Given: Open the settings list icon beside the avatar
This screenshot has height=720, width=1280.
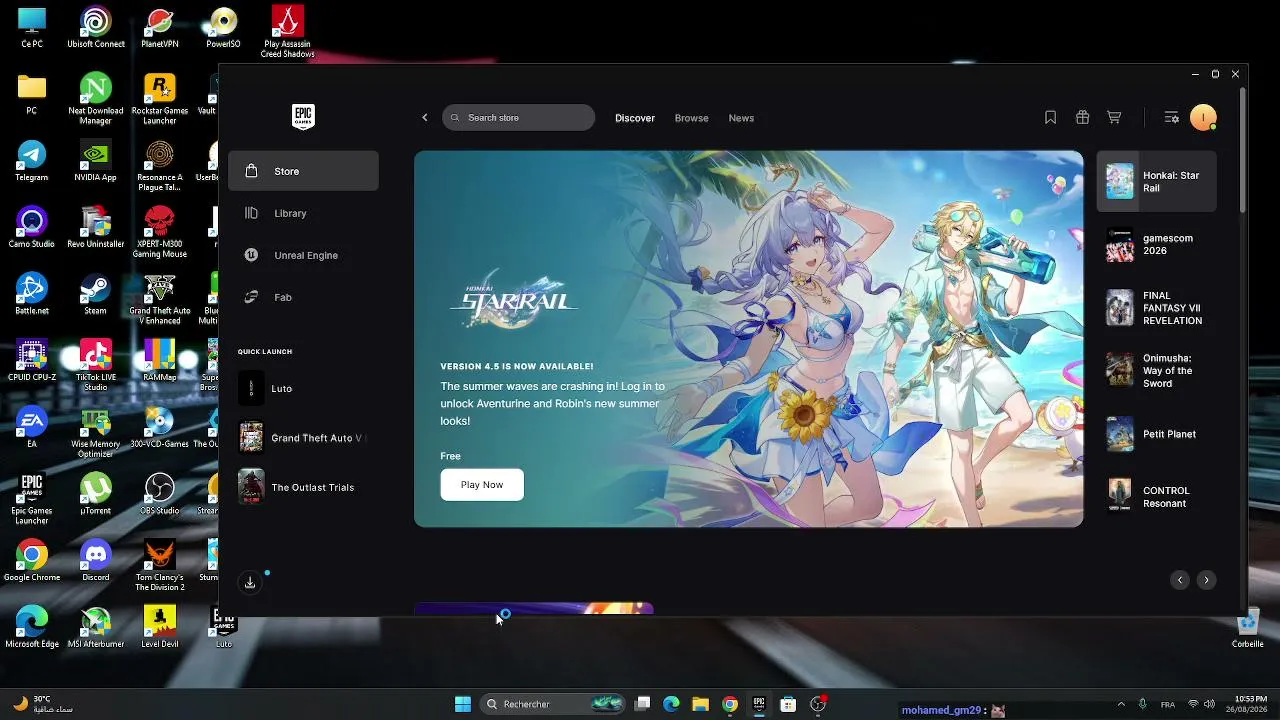Looking at the screenshot, I should (1172, 118).
